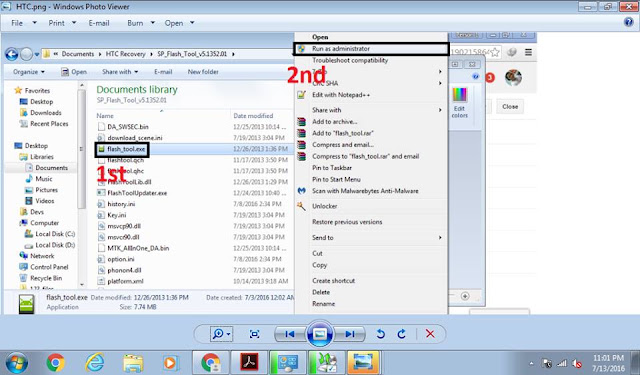Start the slide show
The width and height of the screenshot is (640, 375).
point(320,334)
